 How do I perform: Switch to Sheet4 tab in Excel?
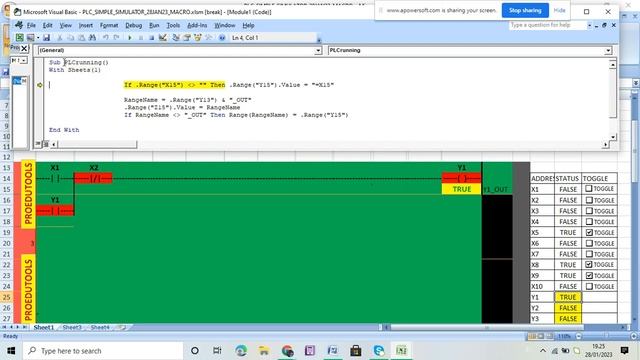[100, 327]
